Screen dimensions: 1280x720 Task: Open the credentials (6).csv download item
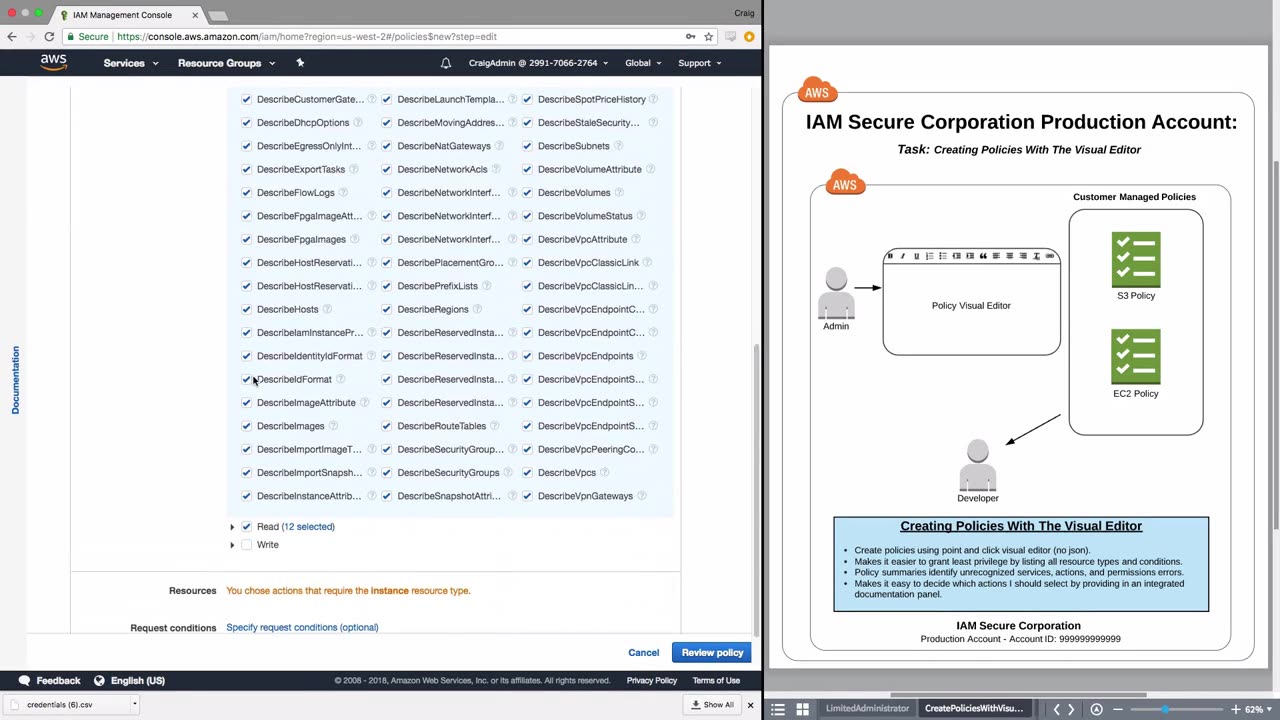[x=60, y=705]
